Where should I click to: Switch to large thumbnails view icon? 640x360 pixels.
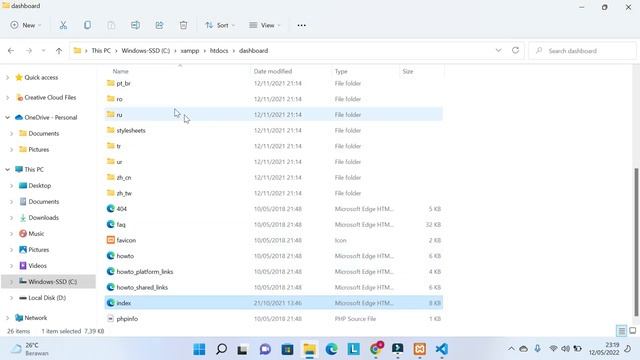(x=633, y=331)
